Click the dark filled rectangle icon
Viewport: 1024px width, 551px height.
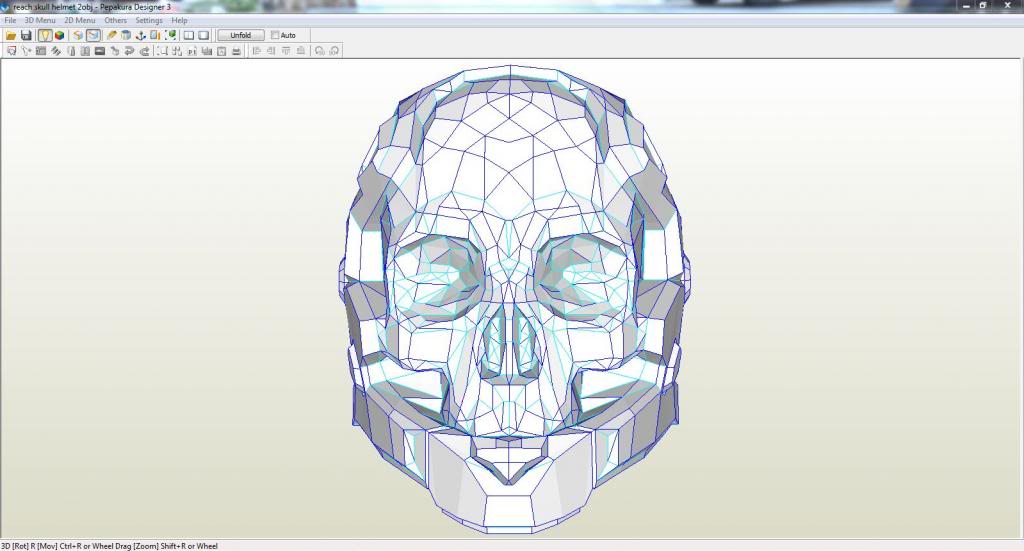click(x=100, y=51)
